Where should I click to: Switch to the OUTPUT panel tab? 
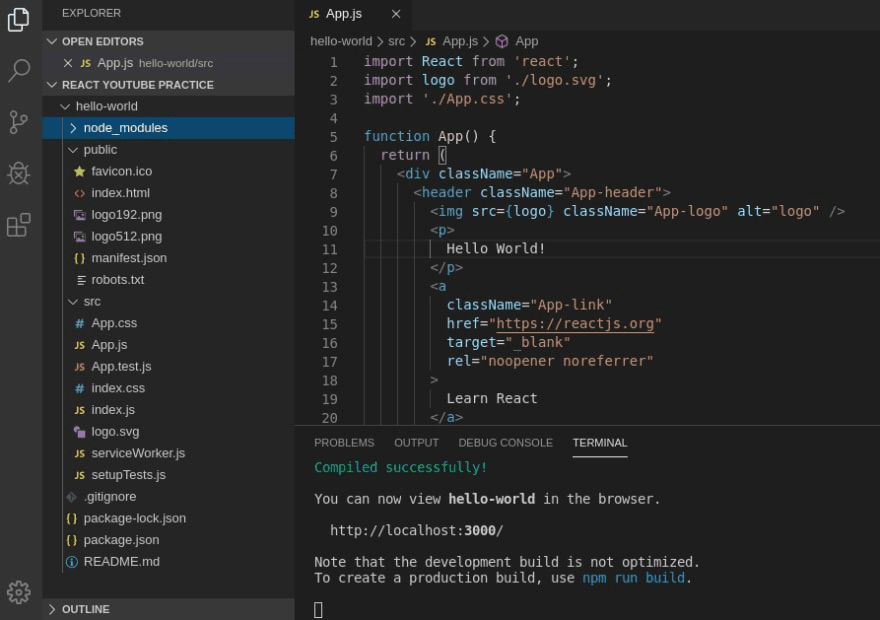point(416,442)
